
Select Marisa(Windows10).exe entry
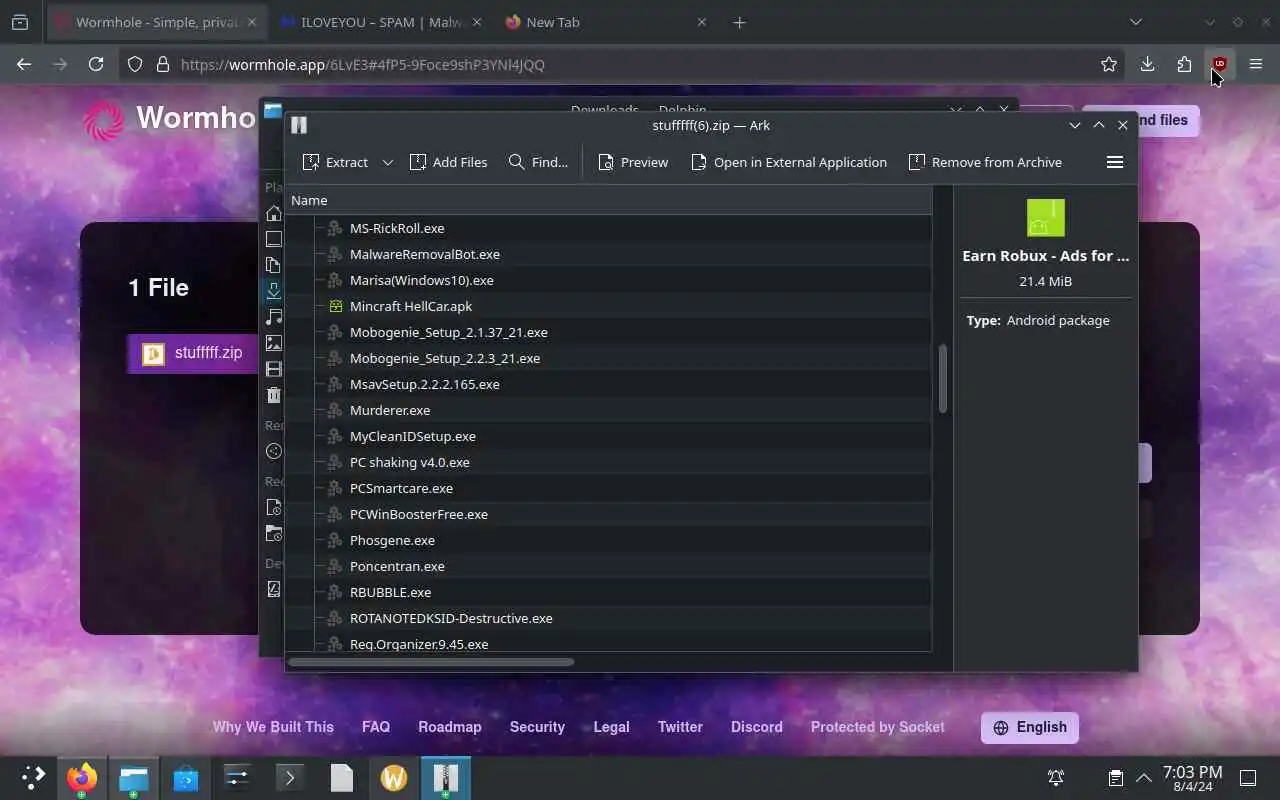click(x=421, y=280)
